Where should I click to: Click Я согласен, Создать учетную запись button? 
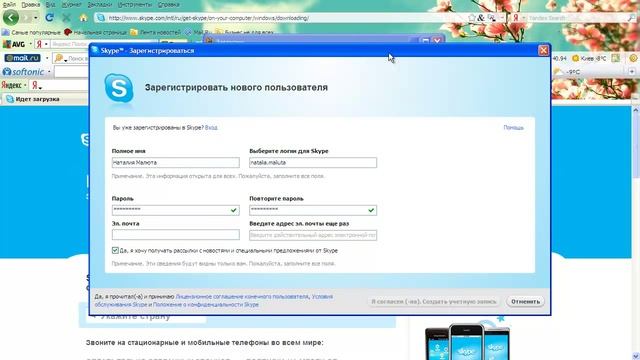coord(434,301)
